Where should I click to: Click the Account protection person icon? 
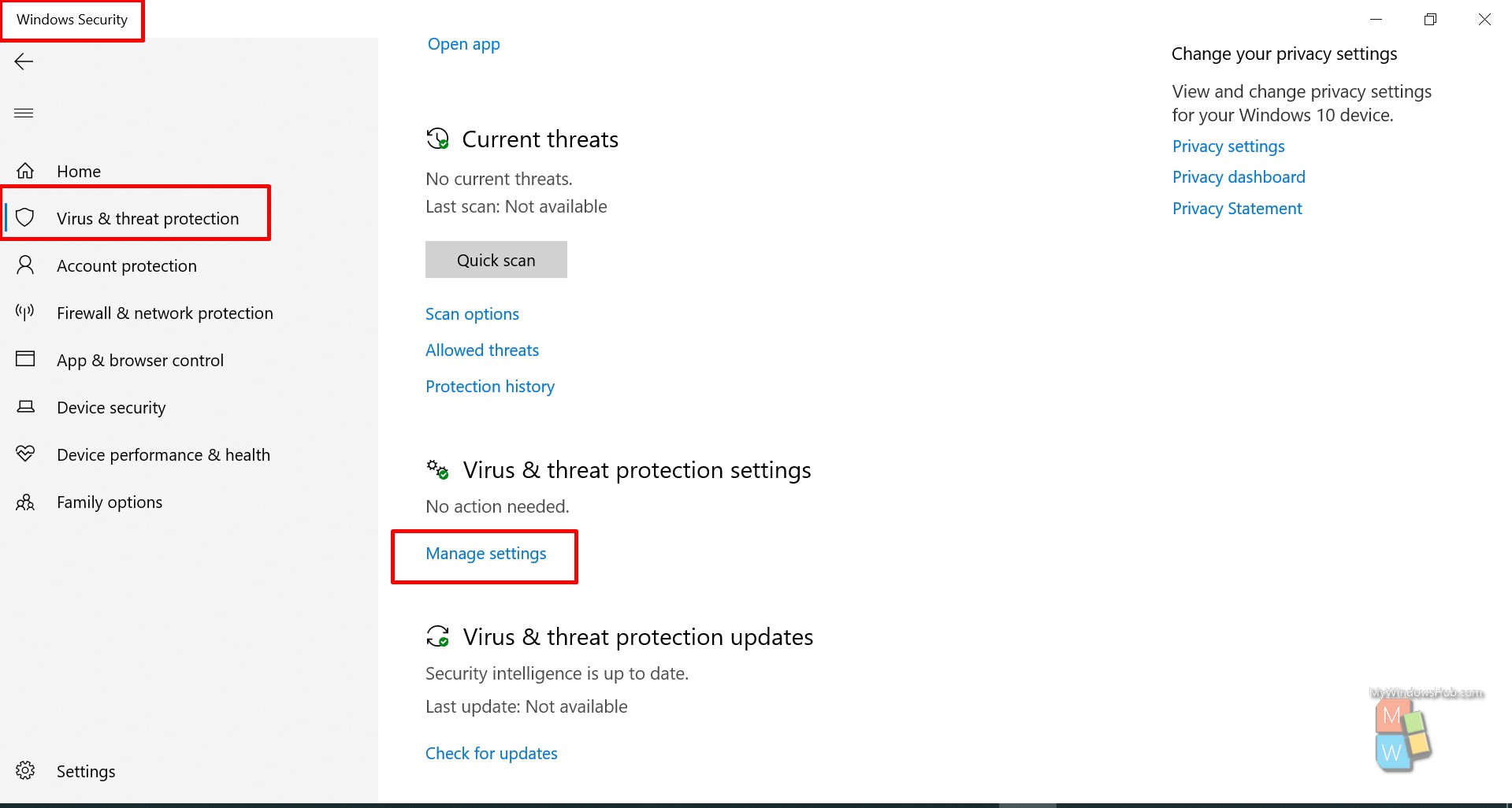tap(25, 265)
